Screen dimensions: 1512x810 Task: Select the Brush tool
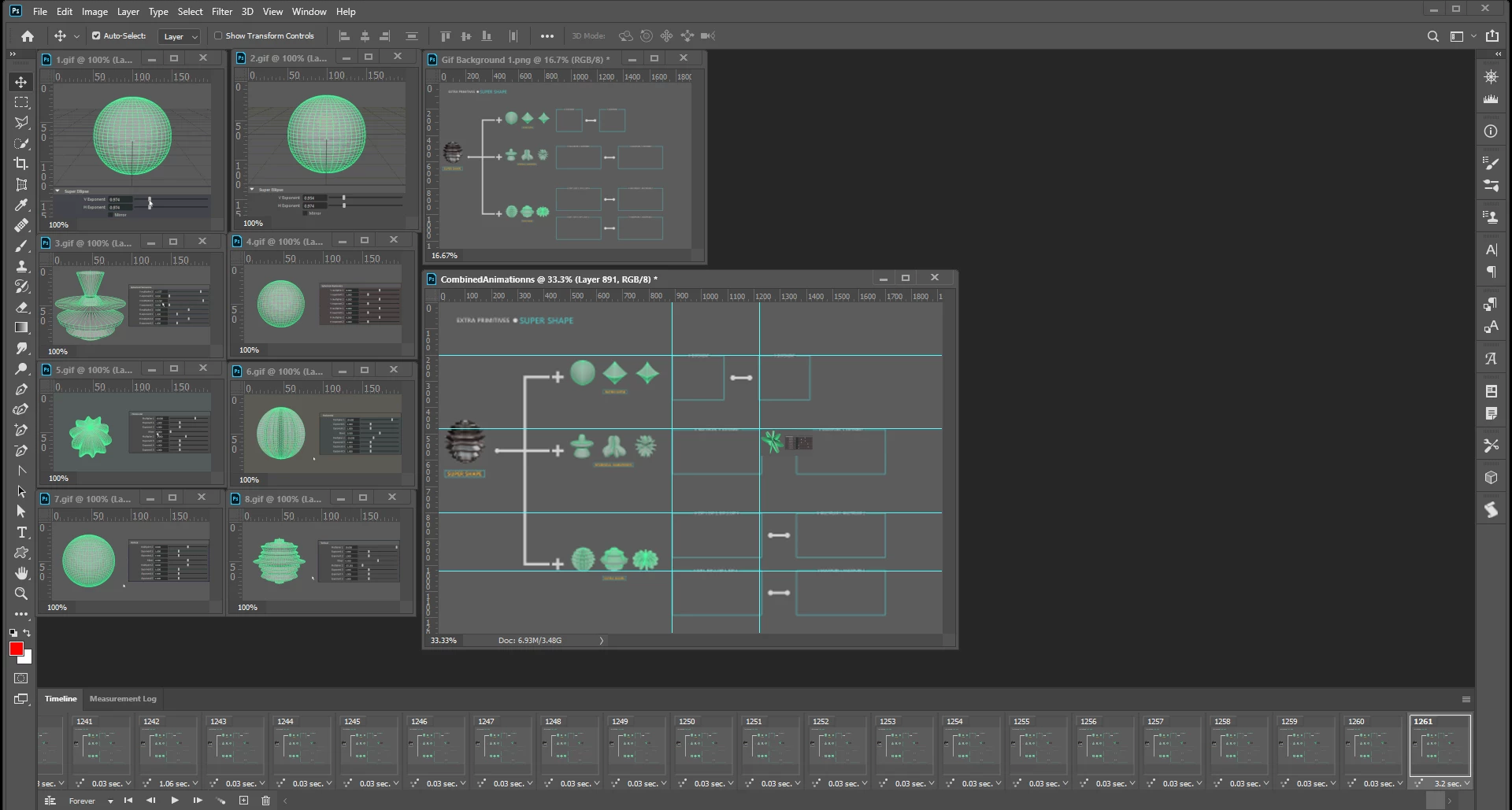tap(21, 246)
